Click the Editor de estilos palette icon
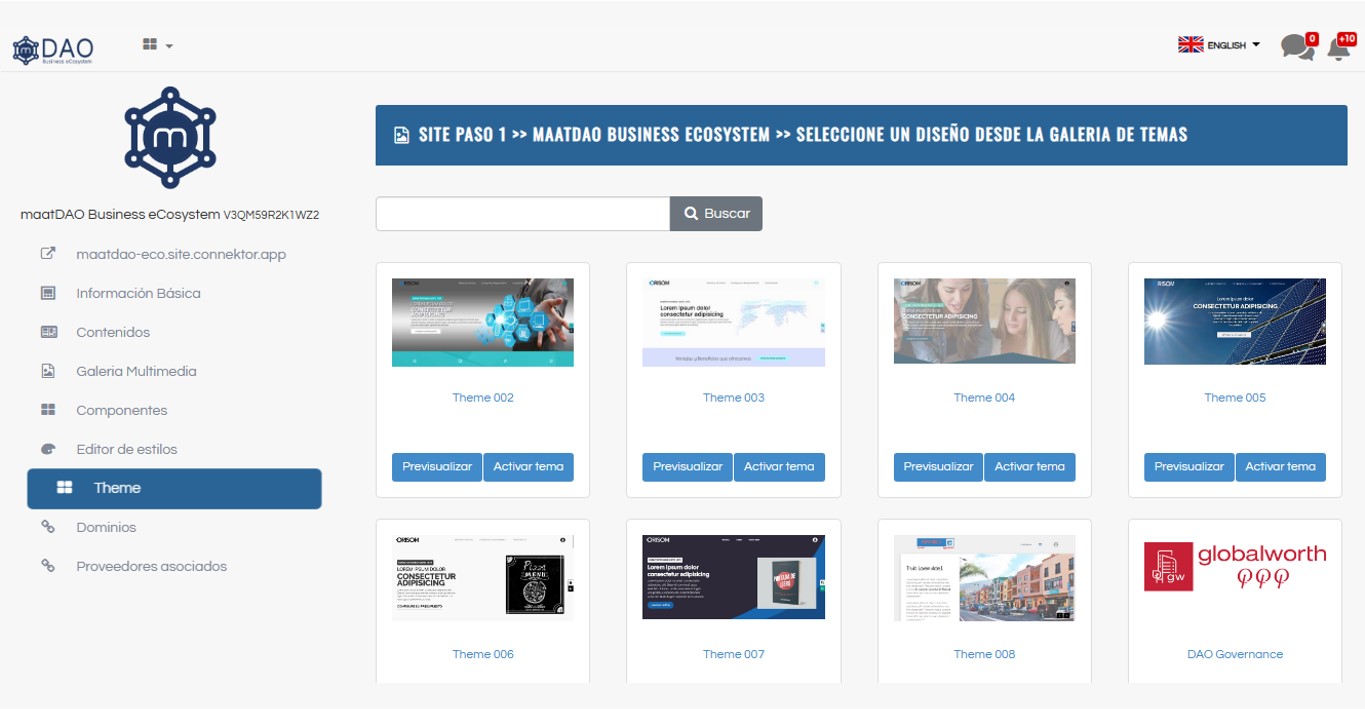 pos(48,450)
